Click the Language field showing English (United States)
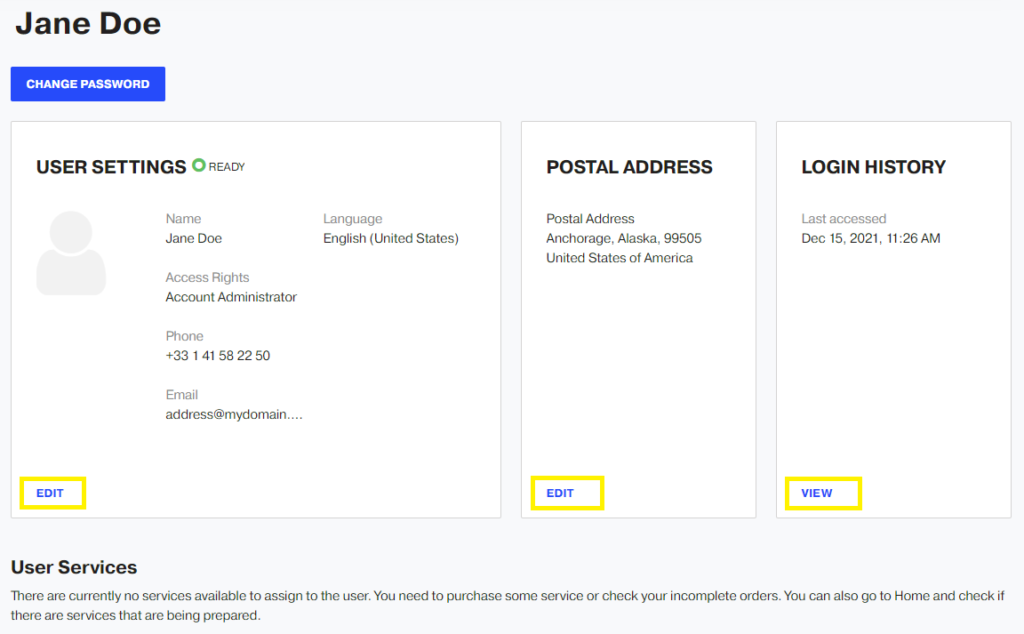 click(x=390, y=238)
